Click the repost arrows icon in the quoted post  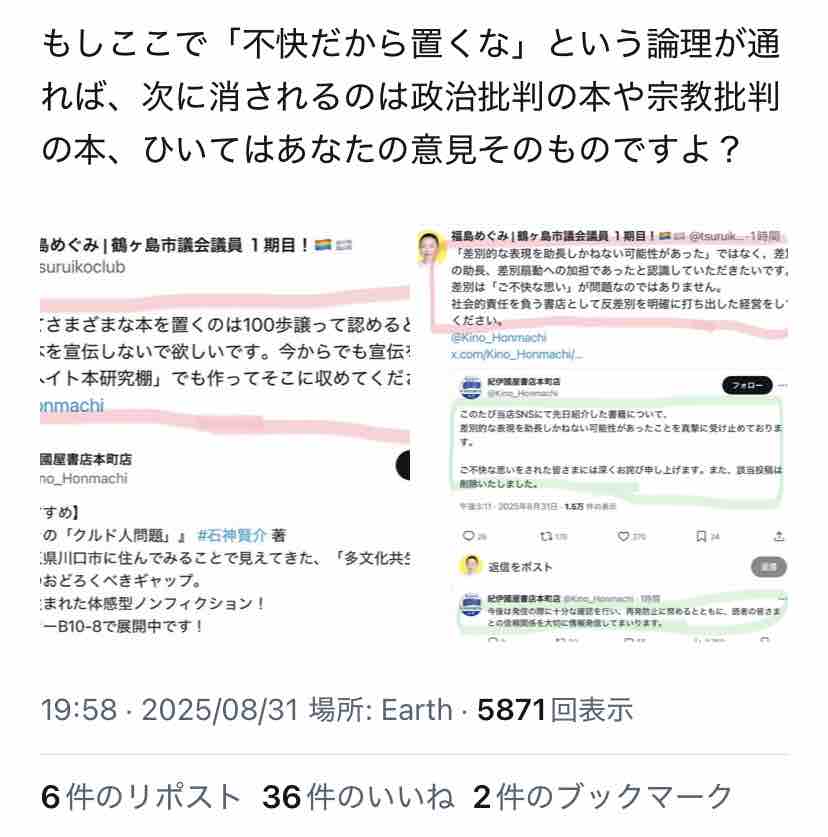point(545,536)
